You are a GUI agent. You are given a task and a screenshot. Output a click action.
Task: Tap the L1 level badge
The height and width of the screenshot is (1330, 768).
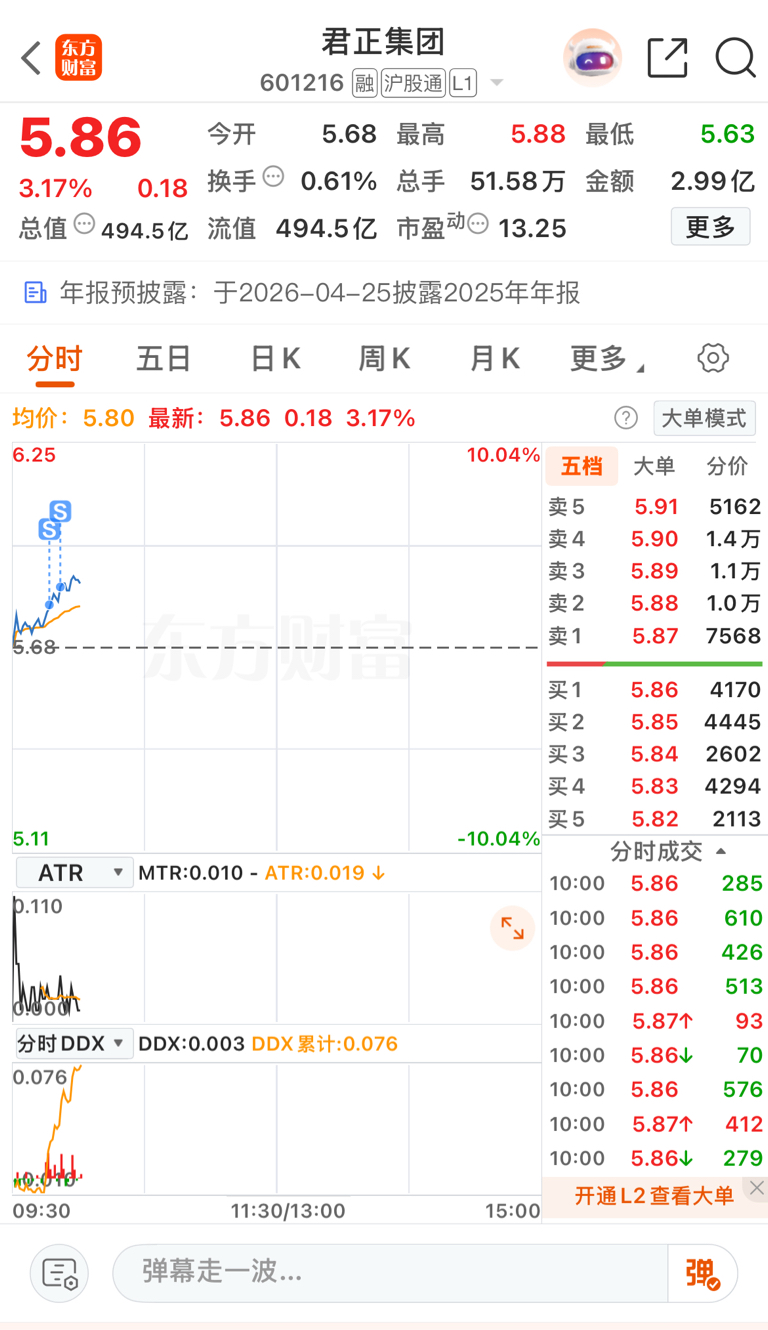click(462, 83)
